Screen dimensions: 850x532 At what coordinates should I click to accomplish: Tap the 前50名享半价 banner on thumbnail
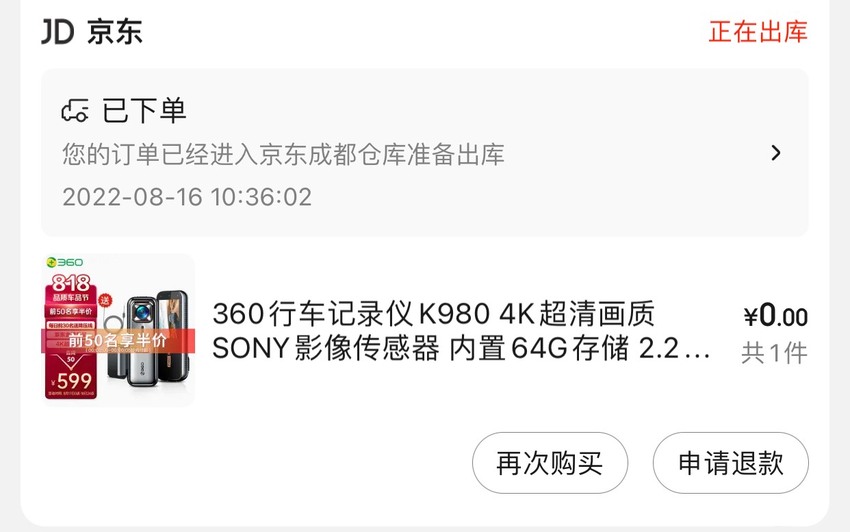pos(118,341)
